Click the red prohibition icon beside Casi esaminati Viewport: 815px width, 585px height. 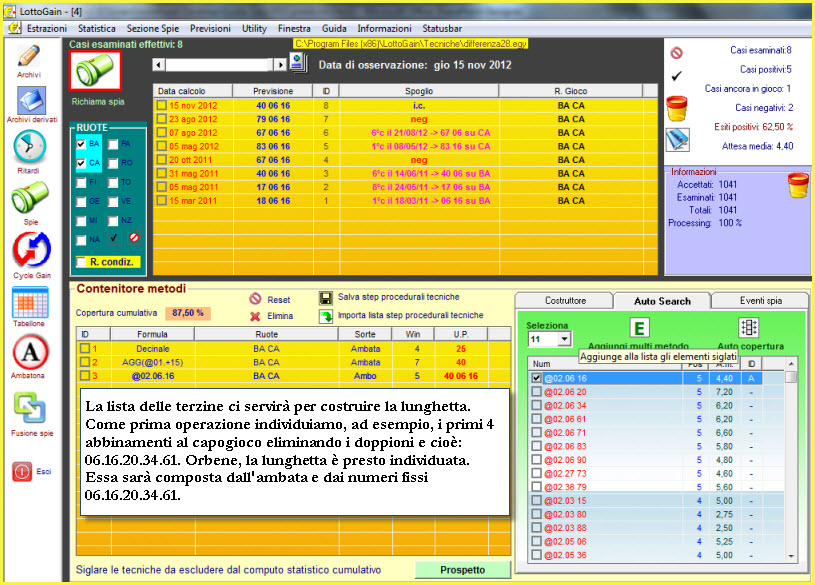click(676, 53)
